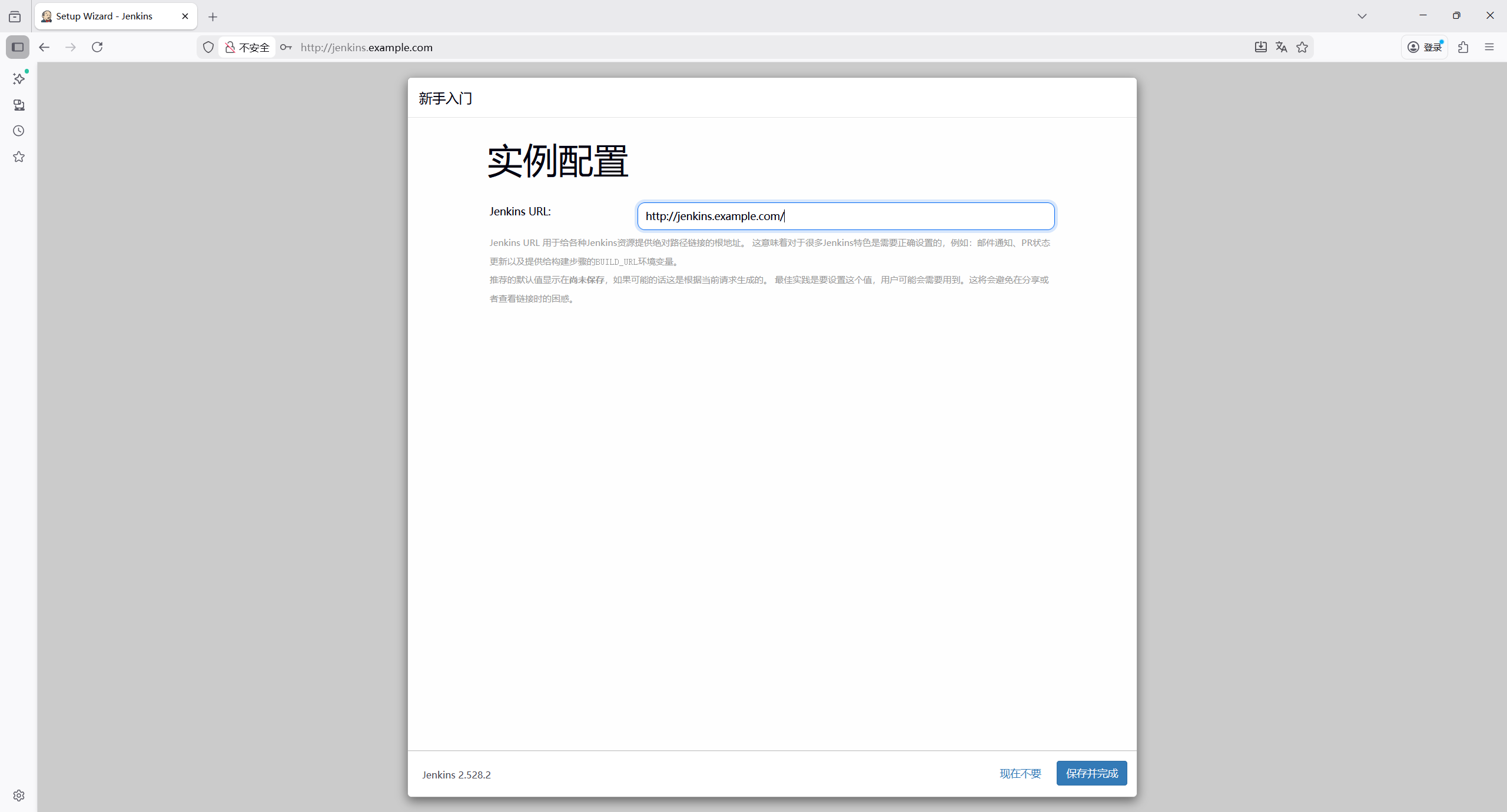Screen dimensions: 1507x812
Task: Open the tracking protection shield icon
Action: click(x=208, y=47)
